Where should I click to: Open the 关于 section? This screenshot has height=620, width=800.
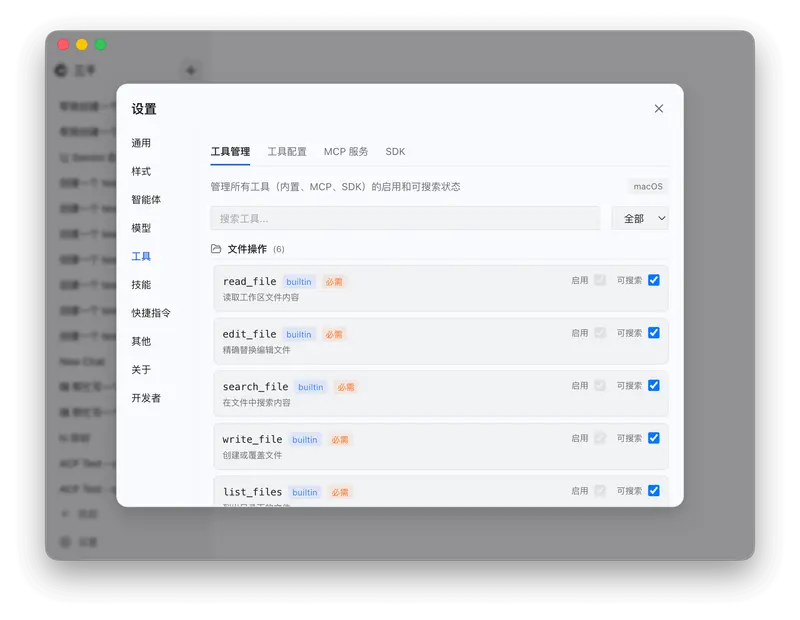pos(140,369)
